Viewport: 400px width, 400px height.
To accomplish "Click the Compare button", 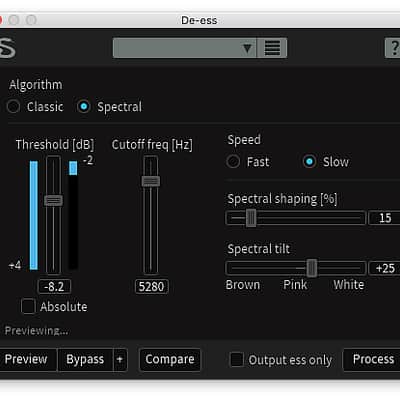I will coord(170,359).
